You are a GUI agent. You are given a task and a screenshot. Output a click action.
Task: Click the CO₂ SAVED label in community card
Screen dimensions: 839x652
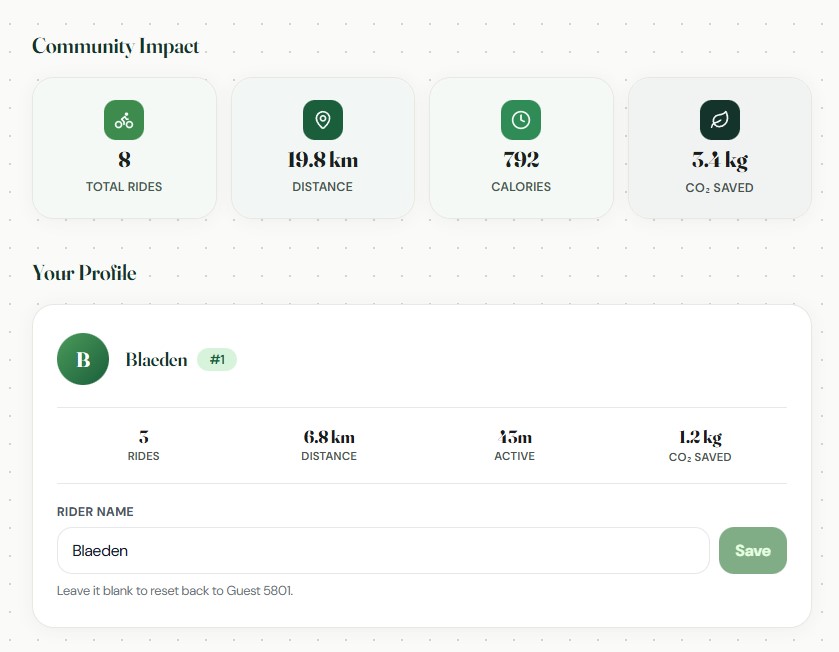point(719,188)
